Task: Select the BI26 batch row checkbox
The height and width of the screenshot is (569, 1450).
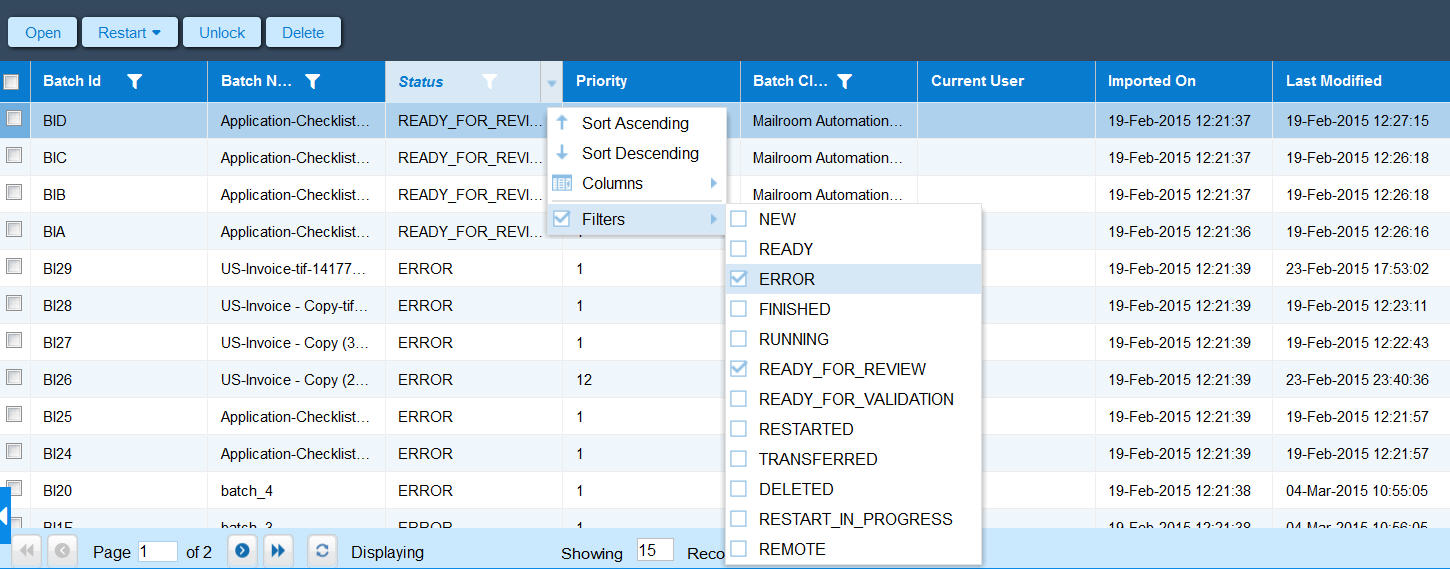Action: point(14,377)
